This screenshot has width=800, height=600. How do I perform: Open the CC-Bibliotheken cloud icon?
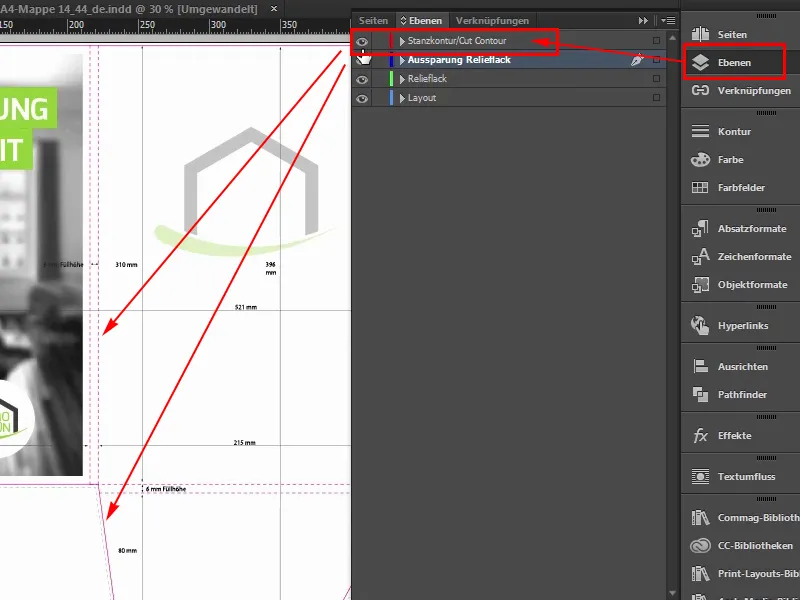click(700, 545)
